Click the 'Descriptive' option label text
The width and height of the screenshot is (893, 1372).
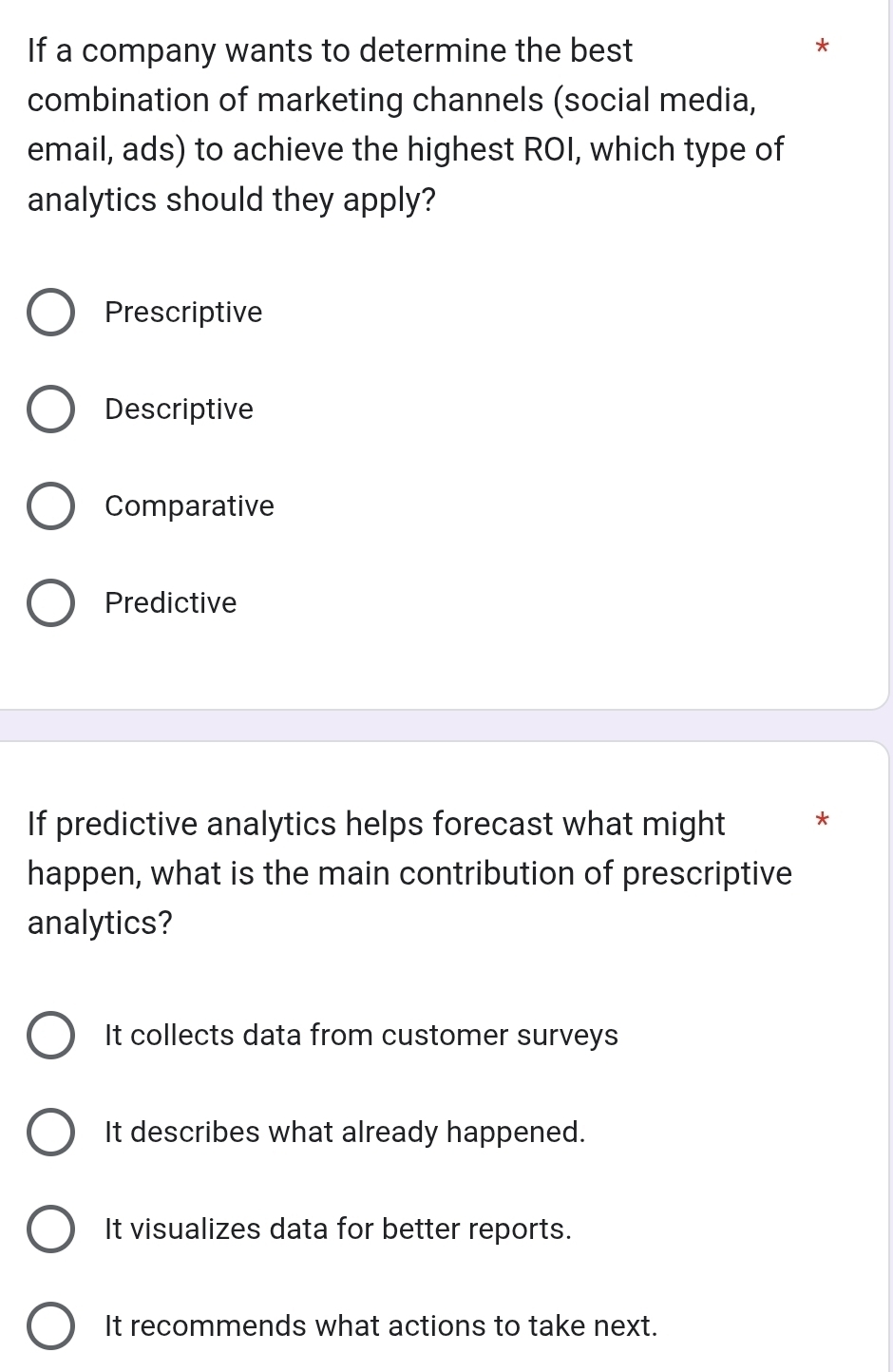pos(179,410)
